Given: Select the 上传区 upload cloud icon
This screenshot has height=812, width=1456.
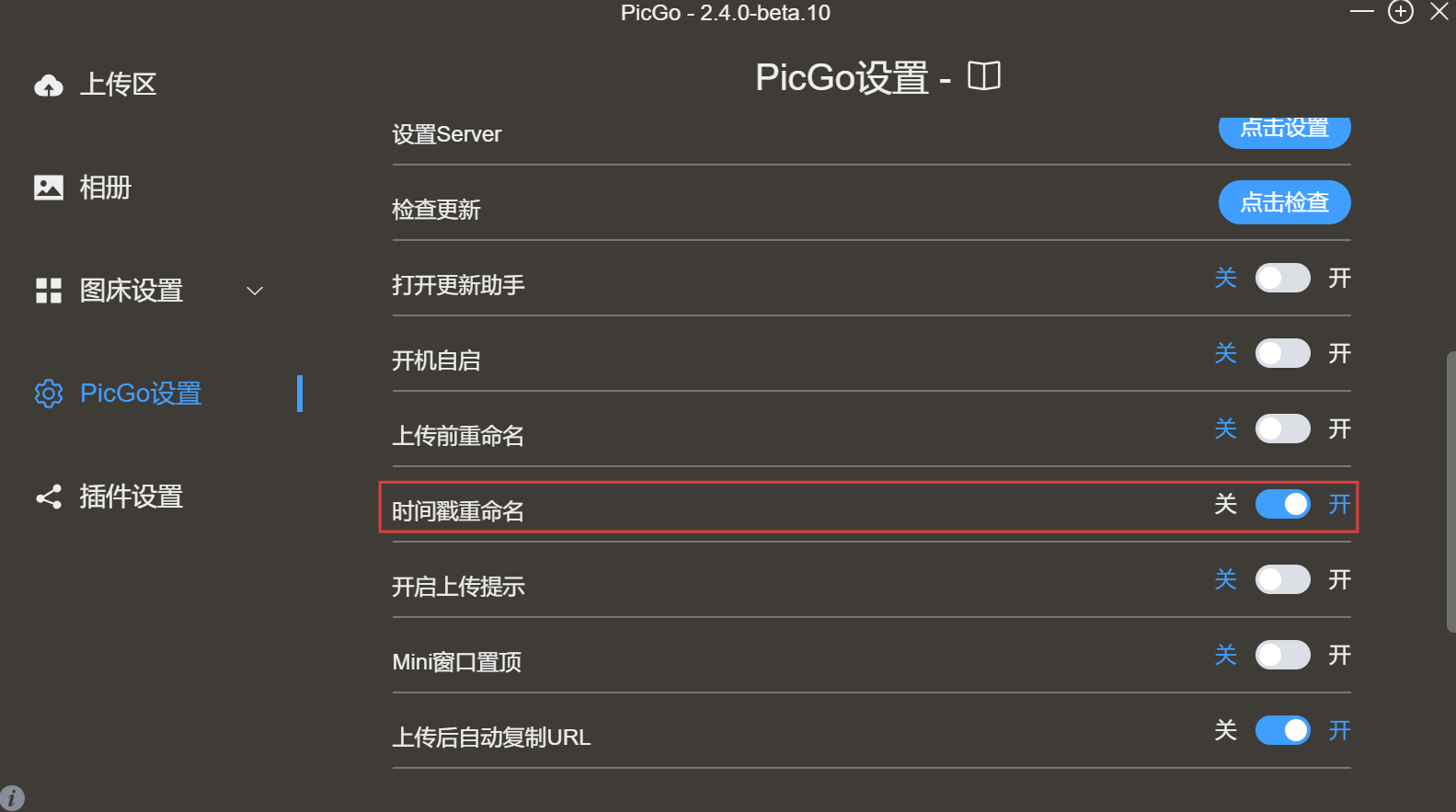Looking at the screenshot, I should [x=48, y=84].
